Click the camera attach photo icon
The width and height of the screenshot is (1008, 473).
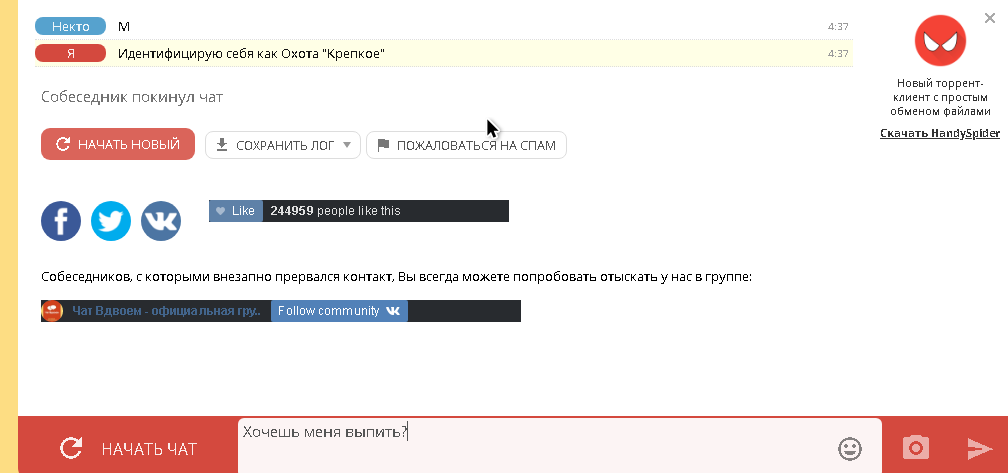pos(915,447)
